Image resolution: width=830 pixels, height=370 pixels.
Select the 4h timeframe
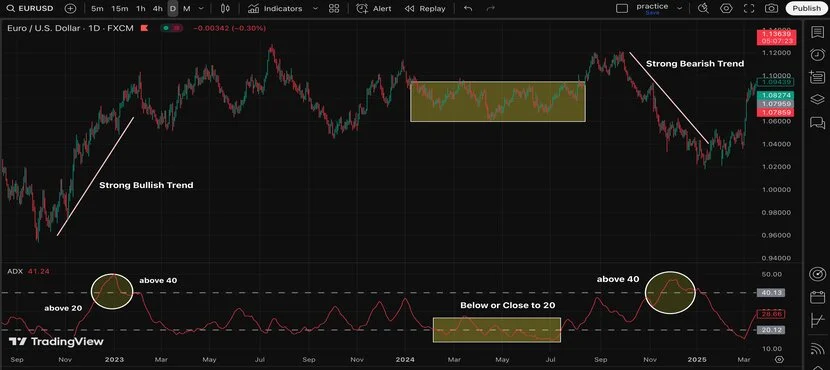pos(157,8)
